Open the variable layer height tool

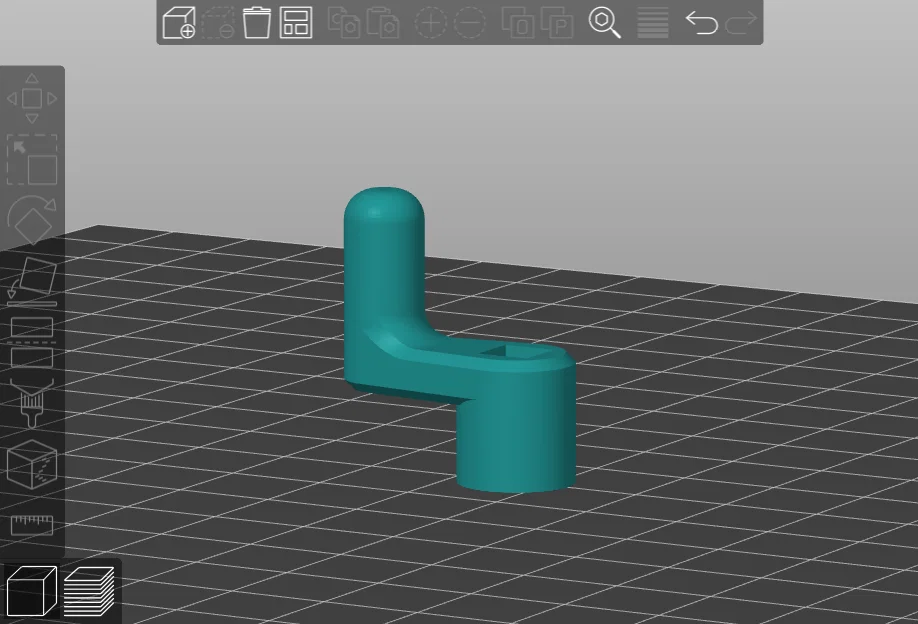tap(651, 22)
